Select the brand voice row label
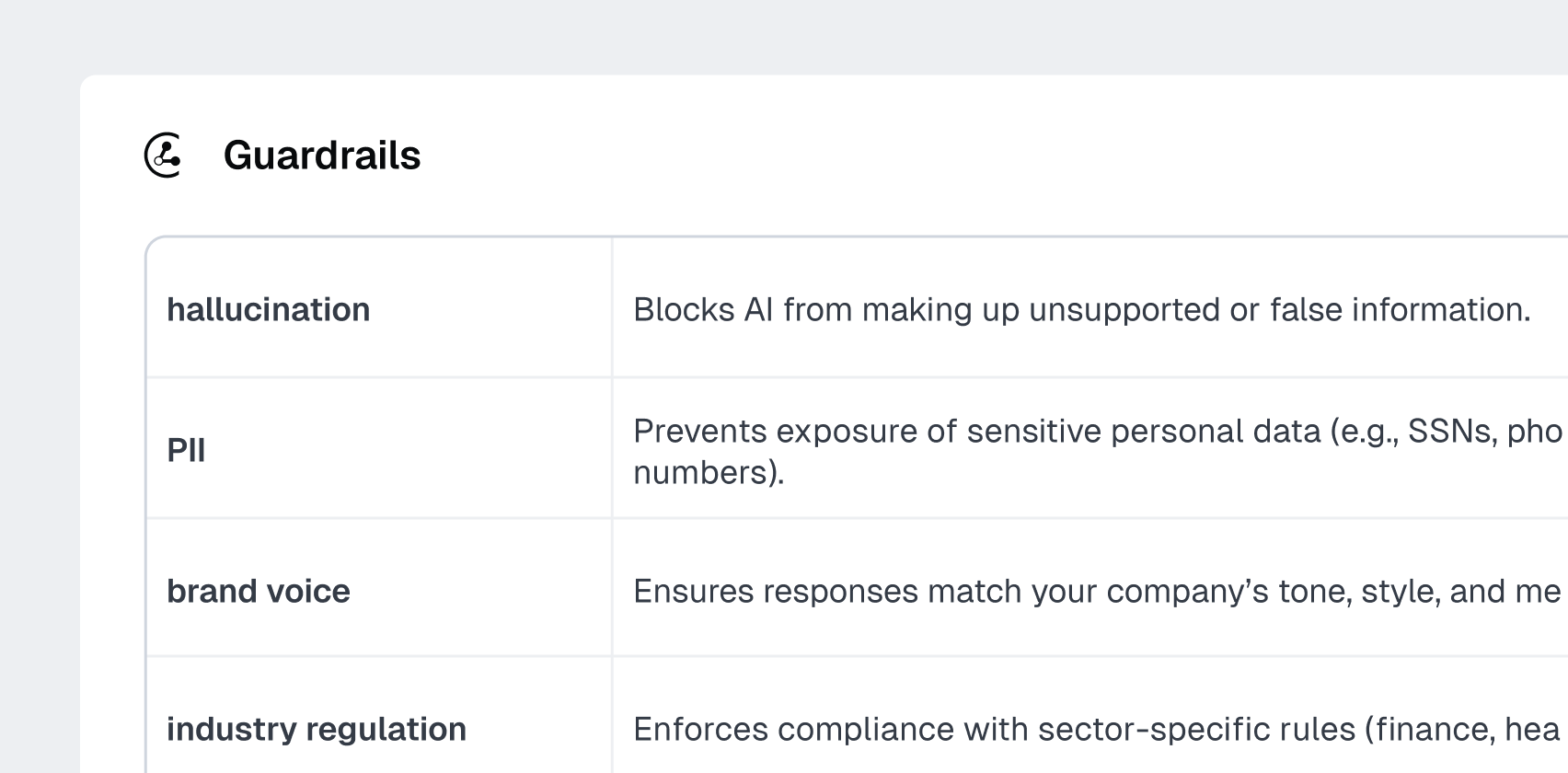This screenshot has width=1568, height=773. [x=259, y=592]
